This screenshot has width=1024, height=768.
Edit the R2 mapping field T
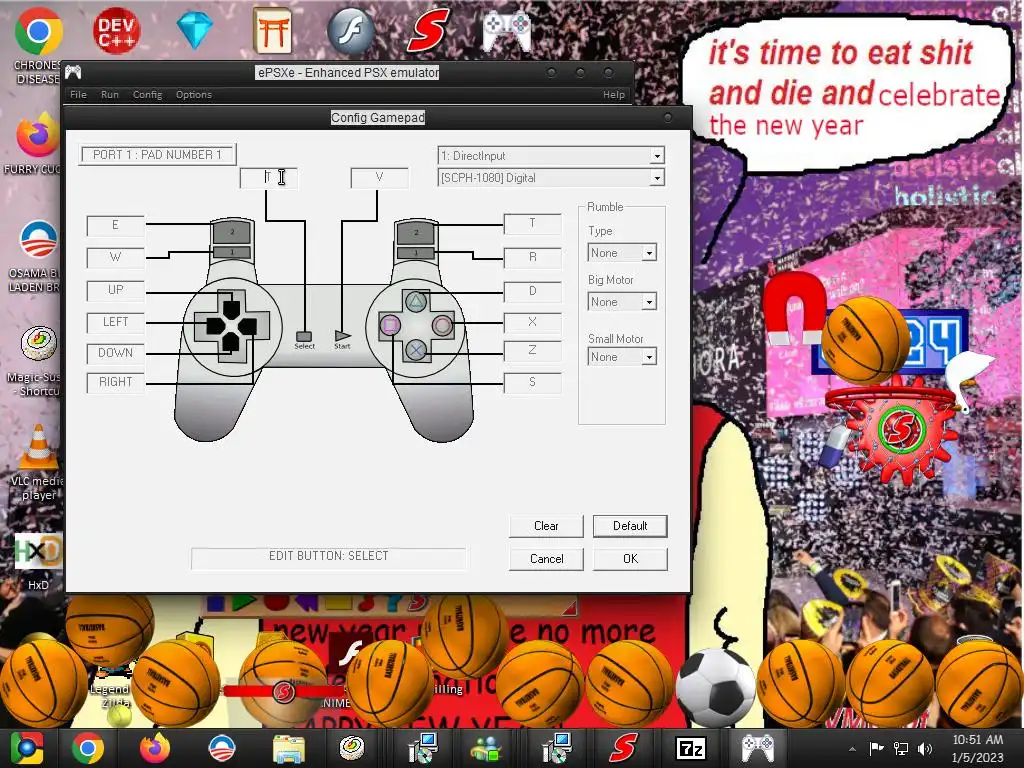point(532,223)
